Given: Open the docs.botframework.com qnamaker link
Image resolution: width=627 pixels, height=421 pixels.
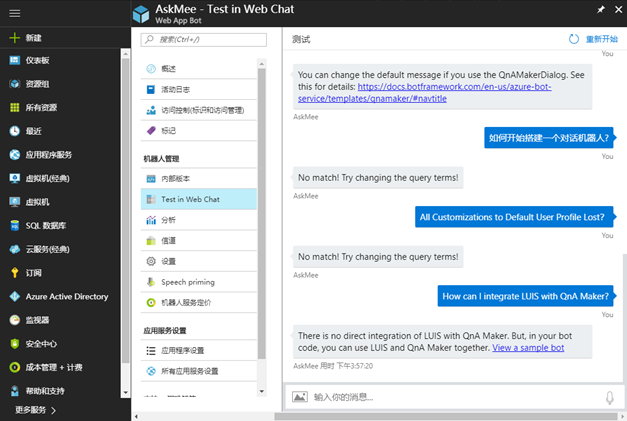Looking at the screenshot, I should 425,93.
